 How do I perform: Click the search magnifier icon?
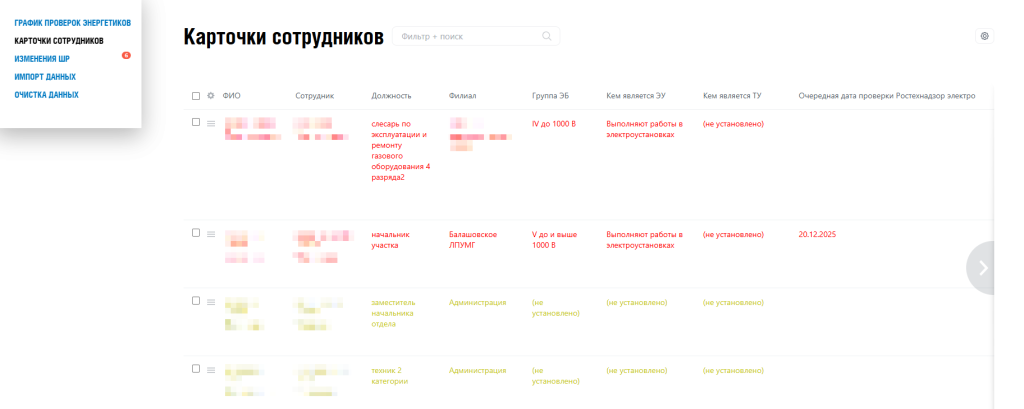coord(547,37)
